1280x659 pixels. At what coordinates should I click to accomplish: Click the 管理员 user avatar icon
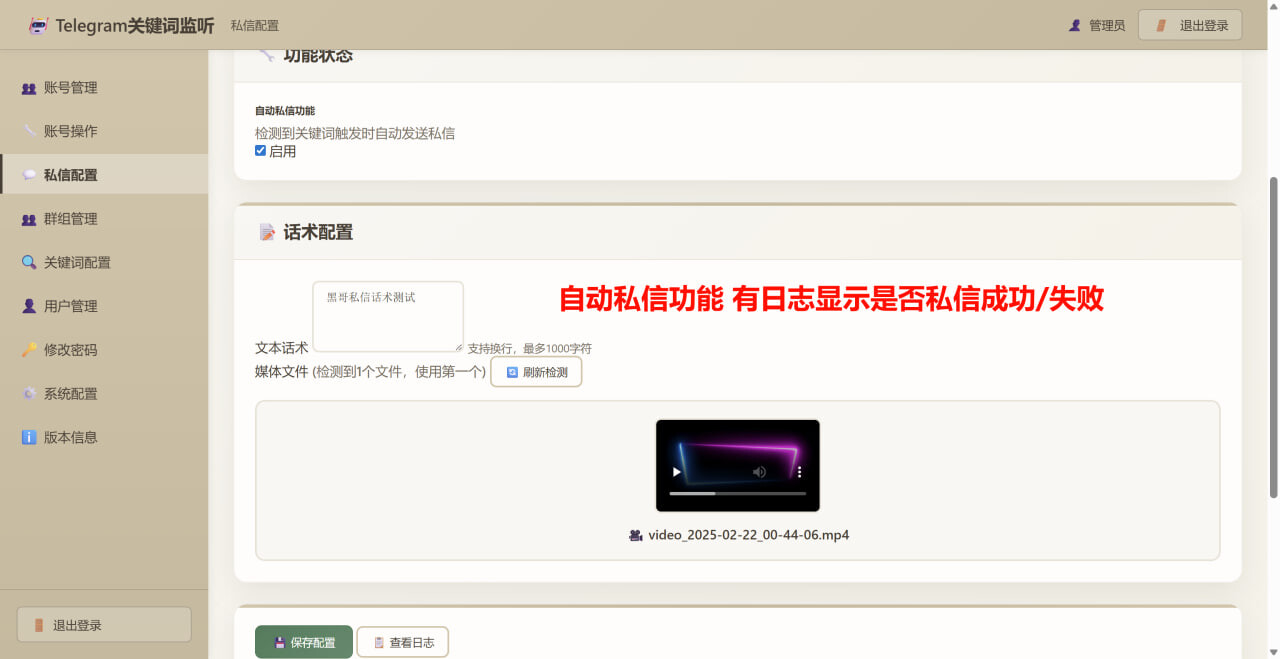tap(1075, 26)
